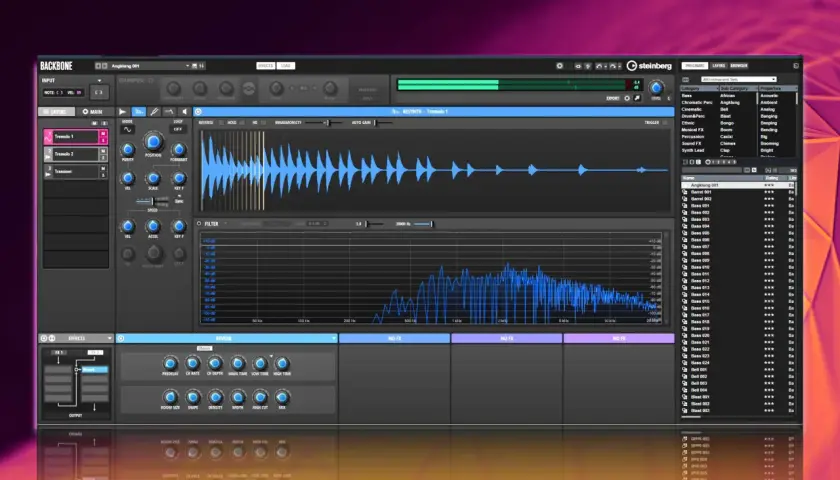
Task: Toggle the Resynth section power button
Action: coord(198,111)
